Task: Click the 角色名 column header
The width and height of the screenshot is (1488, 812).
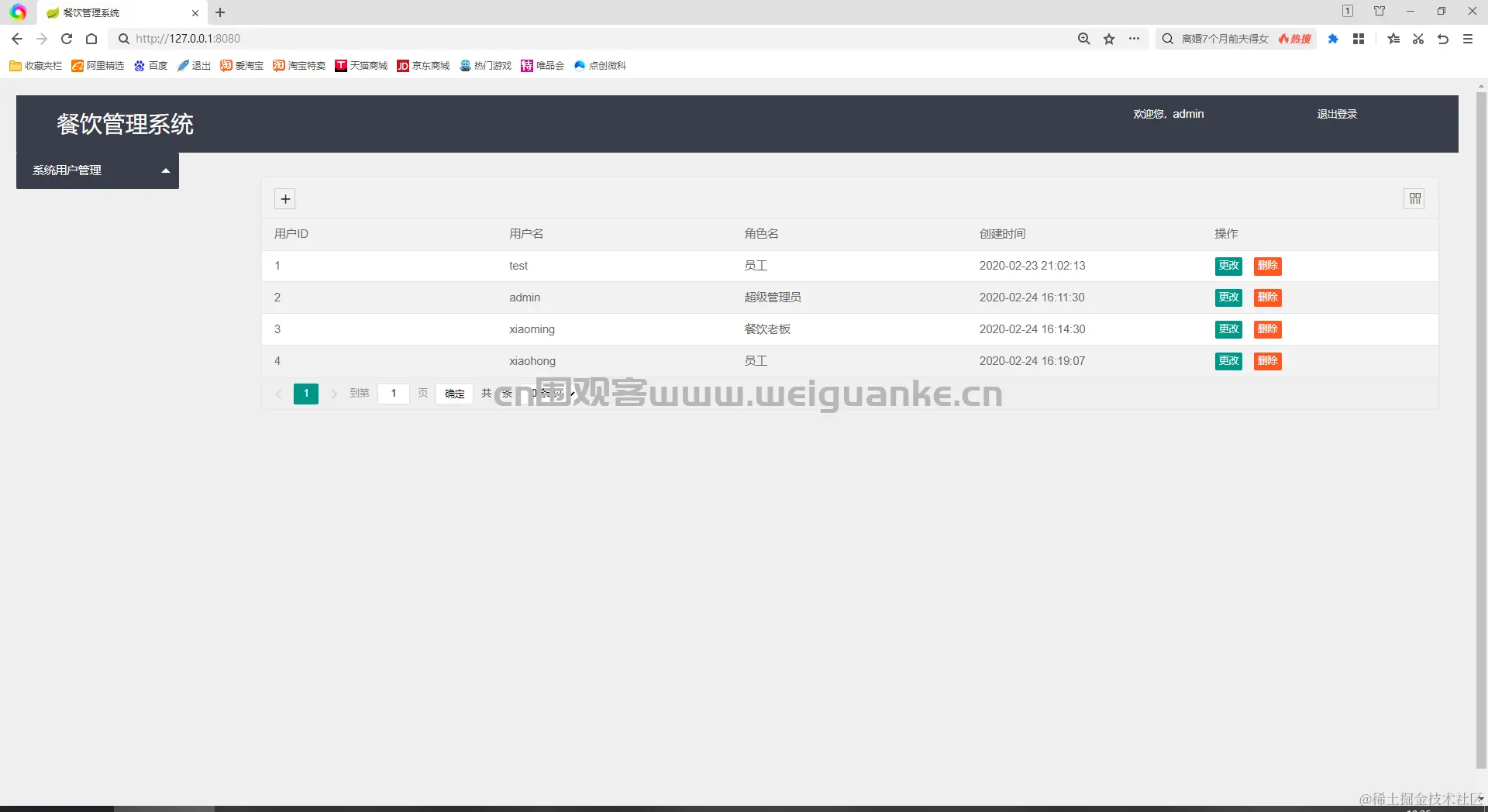Action: tap(761, 234)
